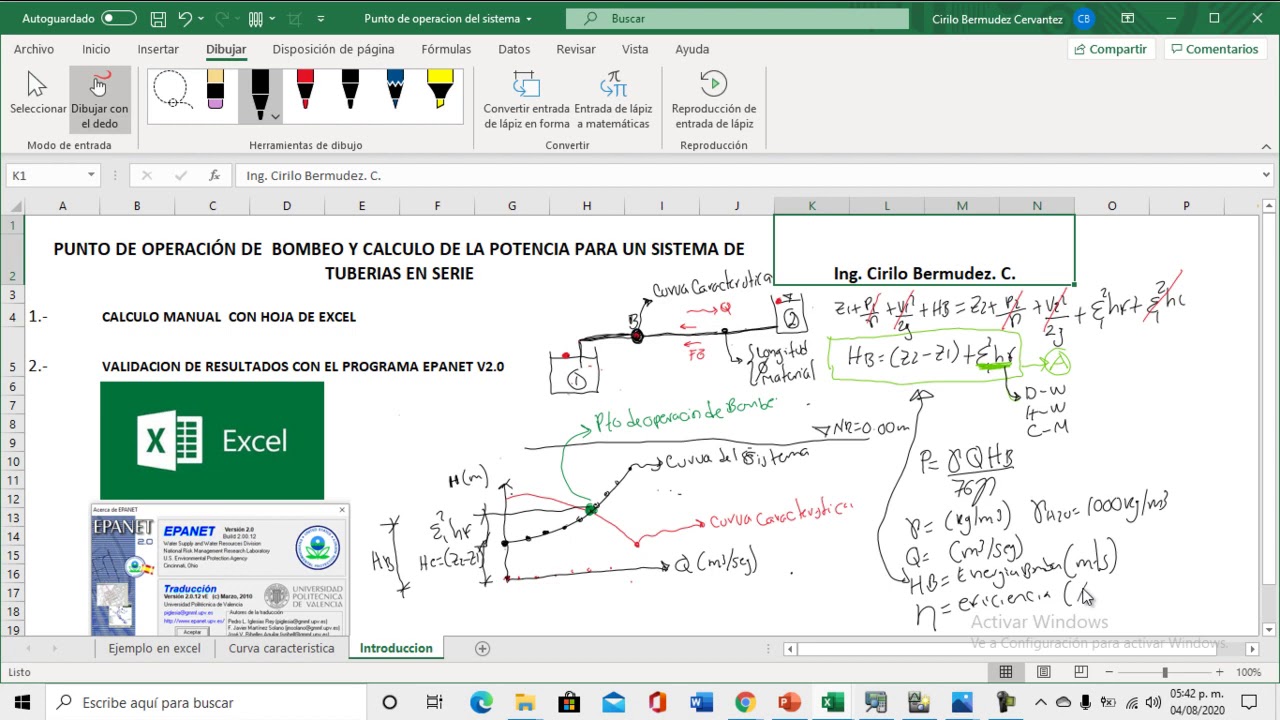Toggle Dibujar con el dedo mode

tap(100, 101)
